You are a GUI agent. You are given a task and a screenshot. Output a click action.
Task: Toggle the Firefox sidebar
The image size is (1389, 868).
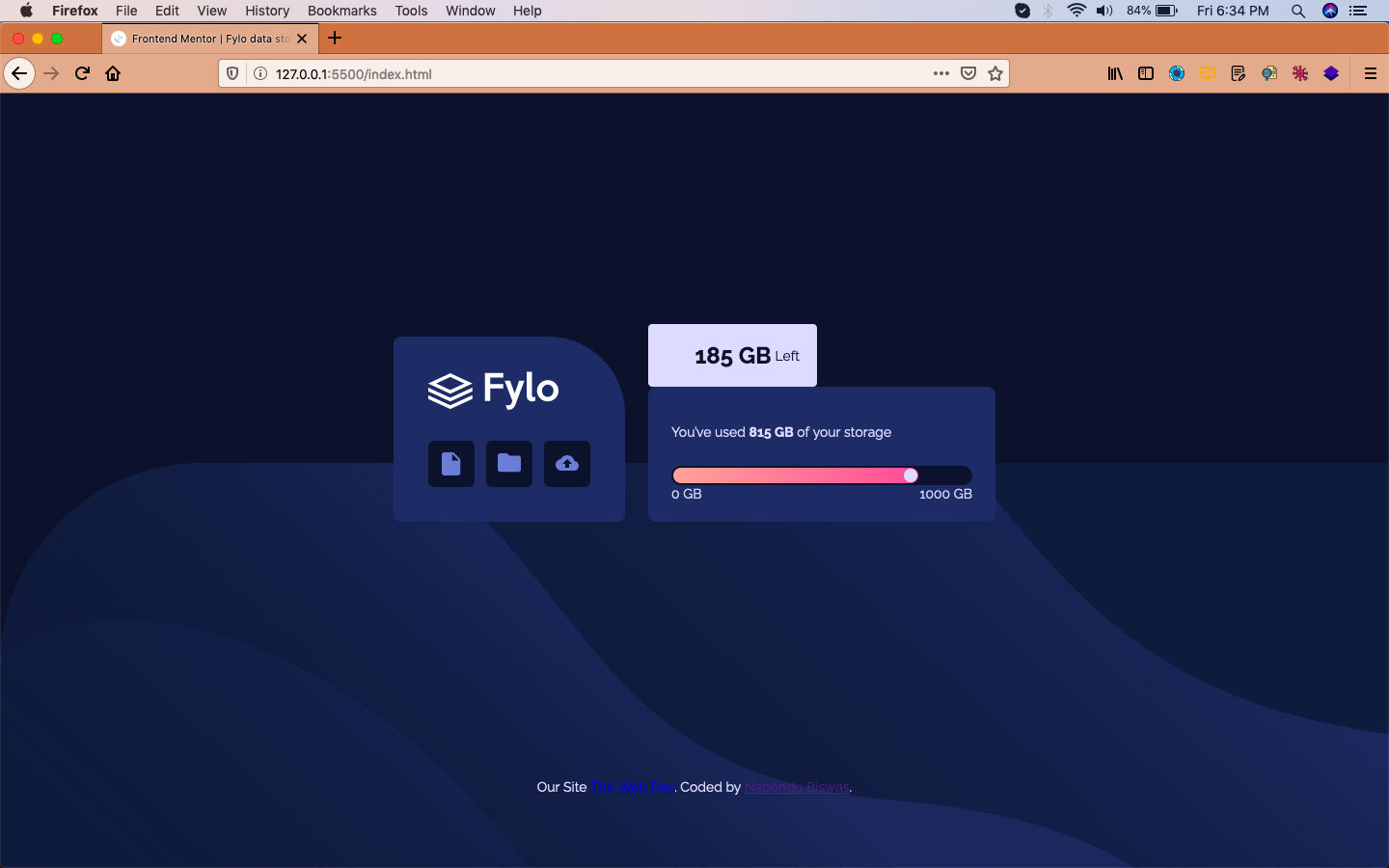click(x=1146, y=73)
